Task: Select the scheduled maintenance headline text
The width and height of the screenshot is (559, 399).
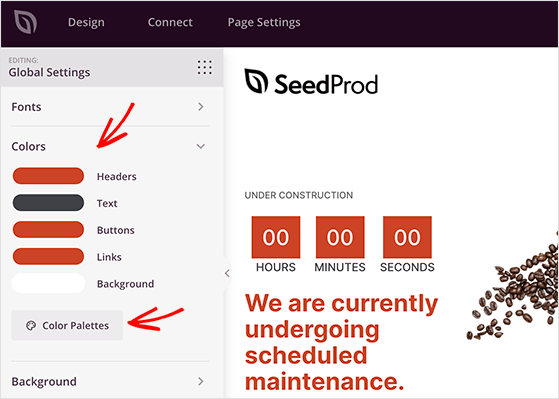Action: [x=342, y=342]
